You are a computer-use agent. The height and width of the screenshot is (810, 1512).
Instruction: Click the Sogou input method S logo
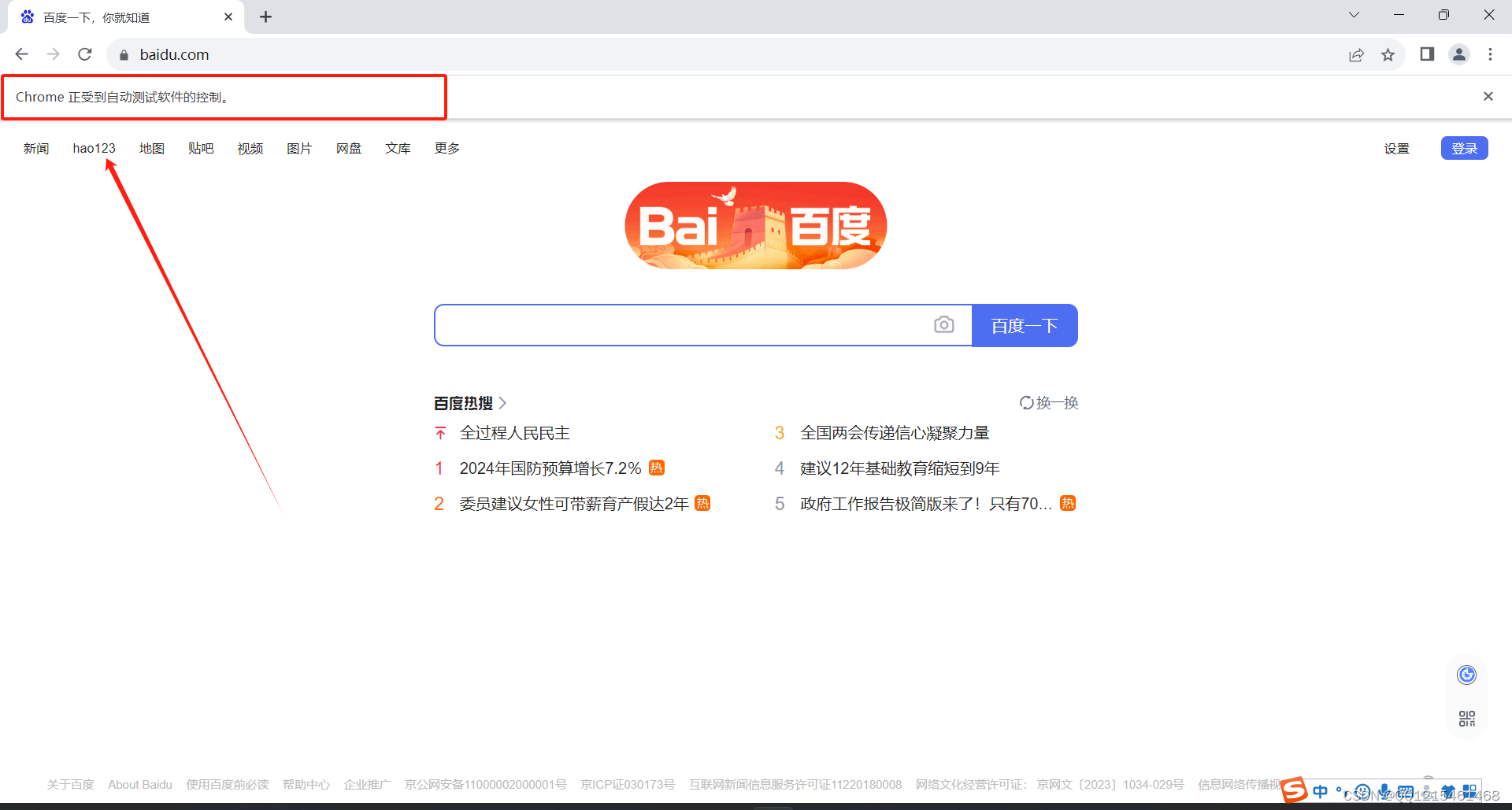click(1294, 790)
